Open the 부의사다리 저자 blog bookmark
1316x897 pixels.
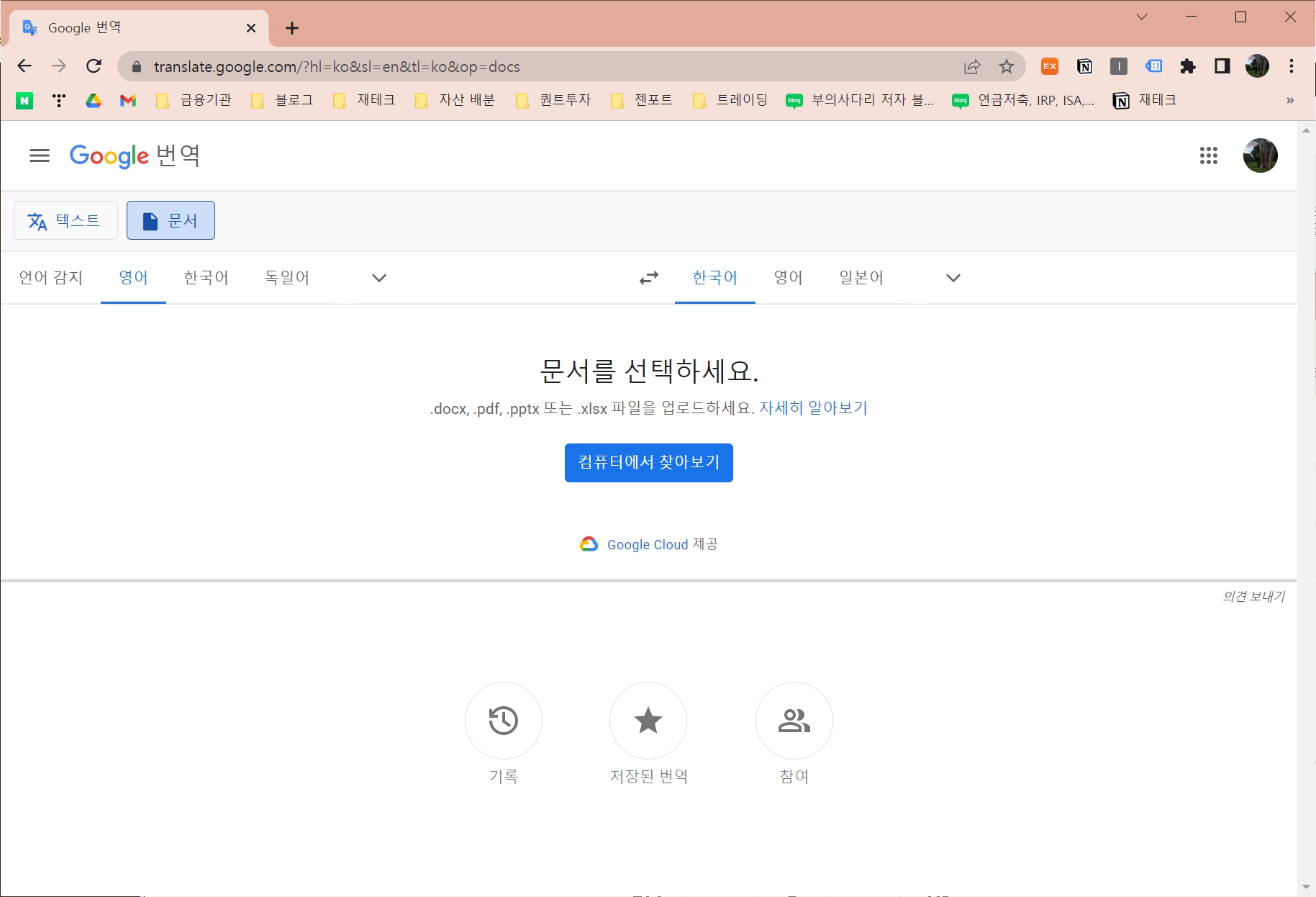pos(861,101)
